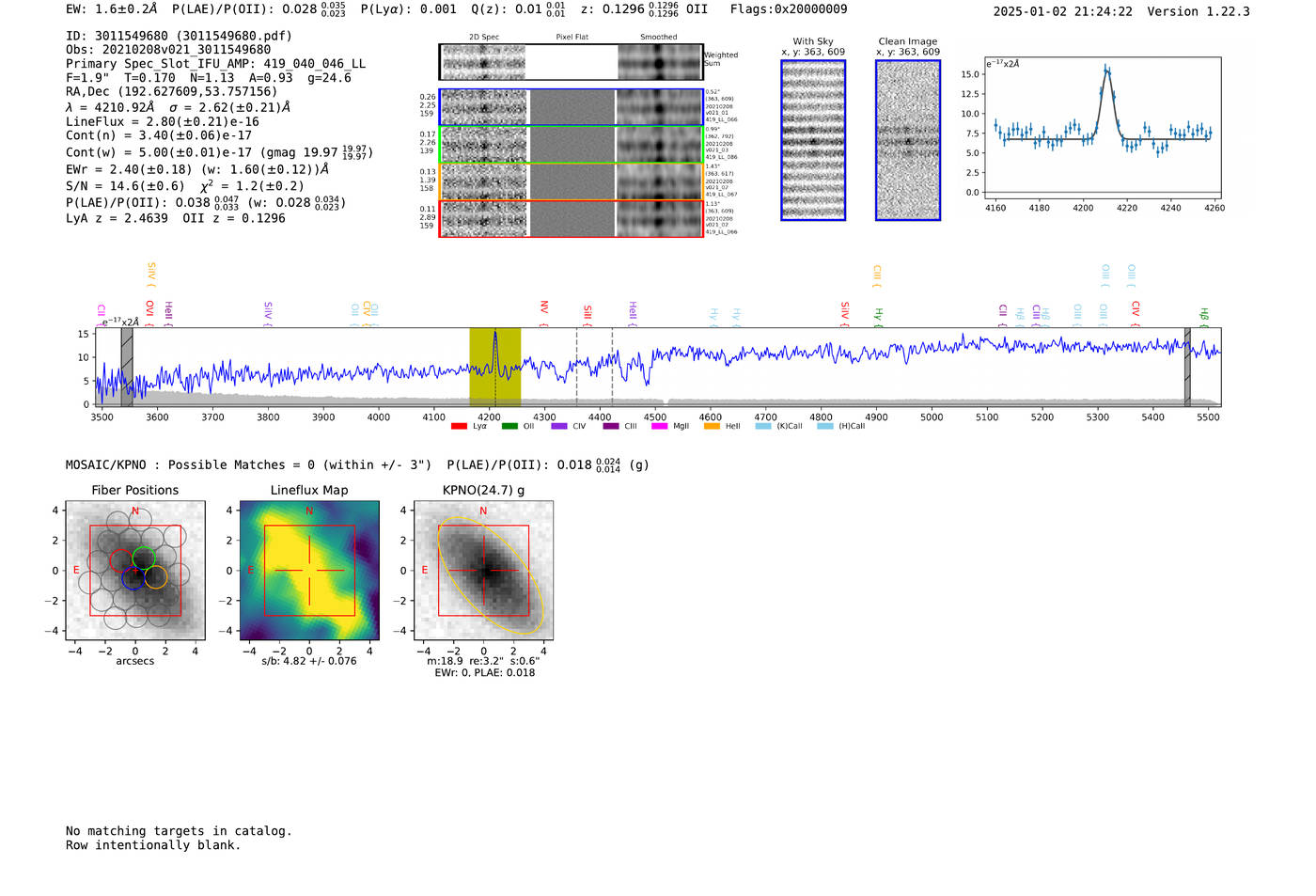Click the orange CIII line marker
The width and height of the screenshot is (1316, 896).
(x=877, y=275)
